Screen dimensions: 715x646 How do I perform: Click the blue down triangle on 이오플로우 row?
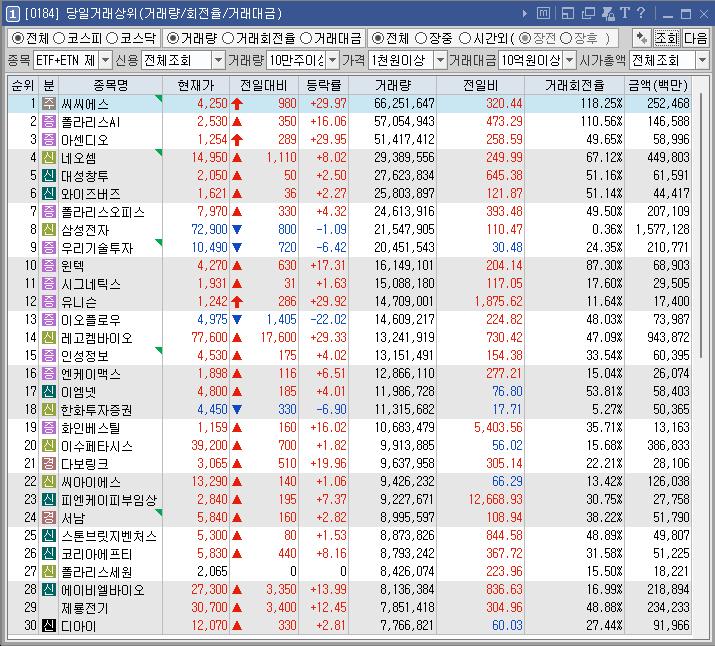pyautogui.click(x=237, y=320)
